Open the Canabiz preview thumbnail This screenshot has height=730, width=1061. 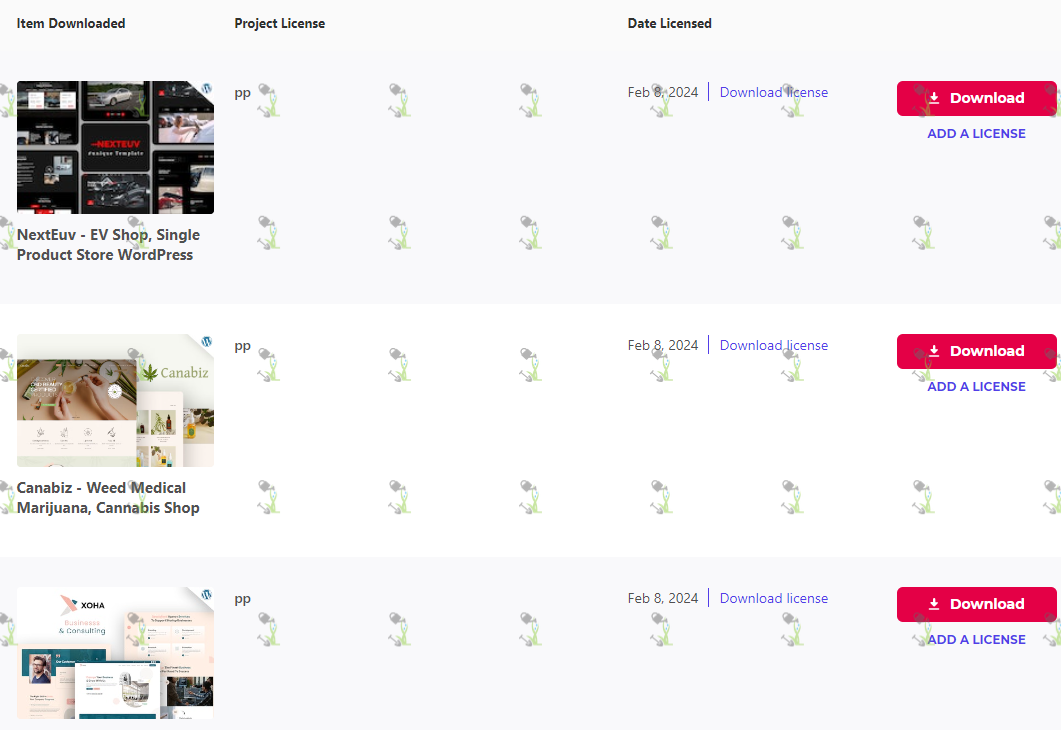pyautogui.click(x=115, y=401)
